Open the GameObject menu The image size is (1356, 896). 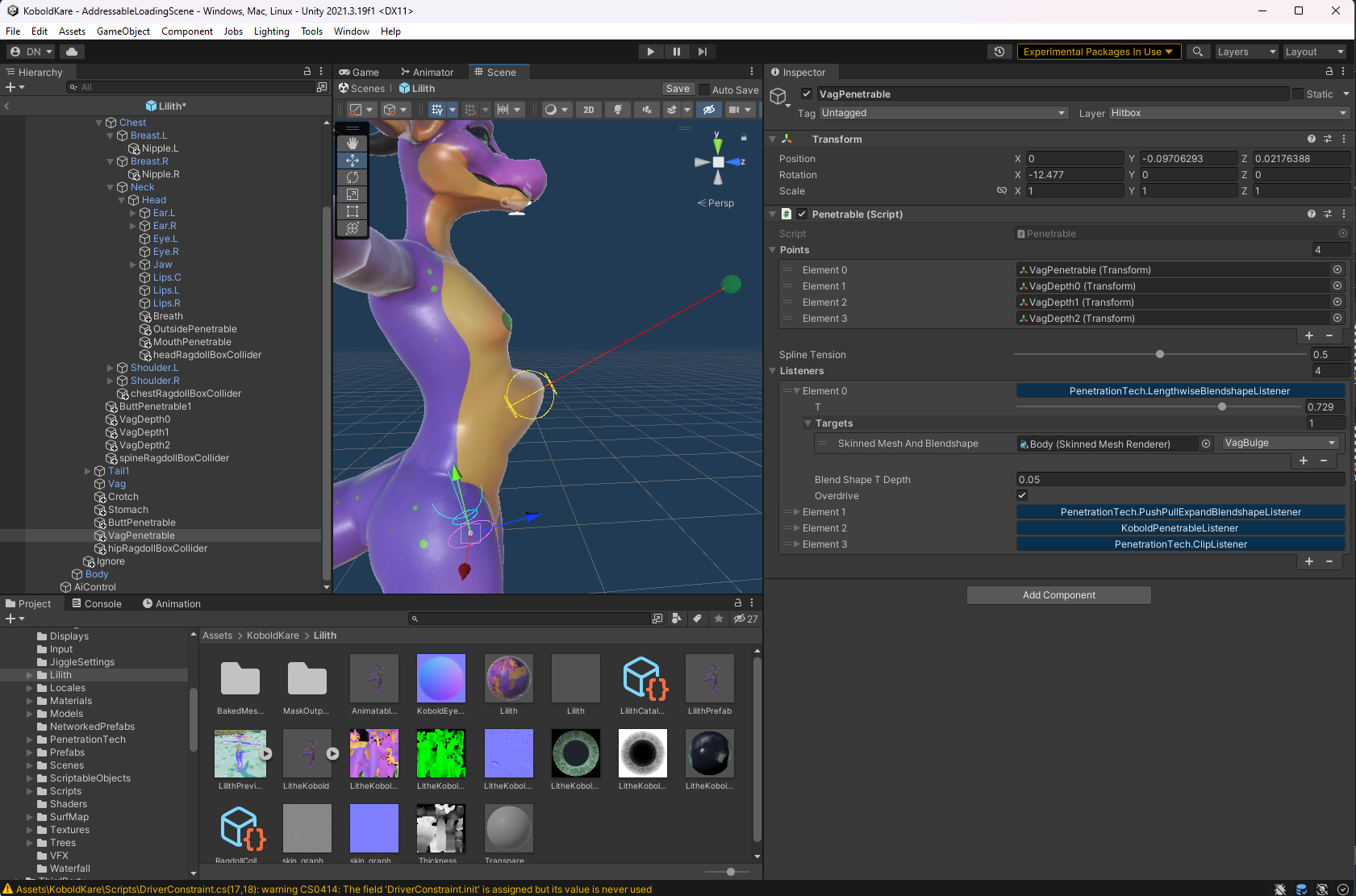pos(123,31)
